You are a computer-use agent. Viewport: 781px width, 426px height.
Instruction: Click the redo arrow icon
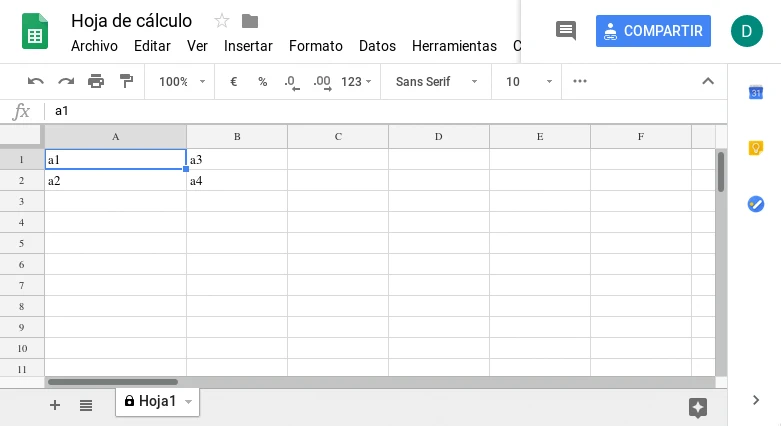click(x=66, y=82)
